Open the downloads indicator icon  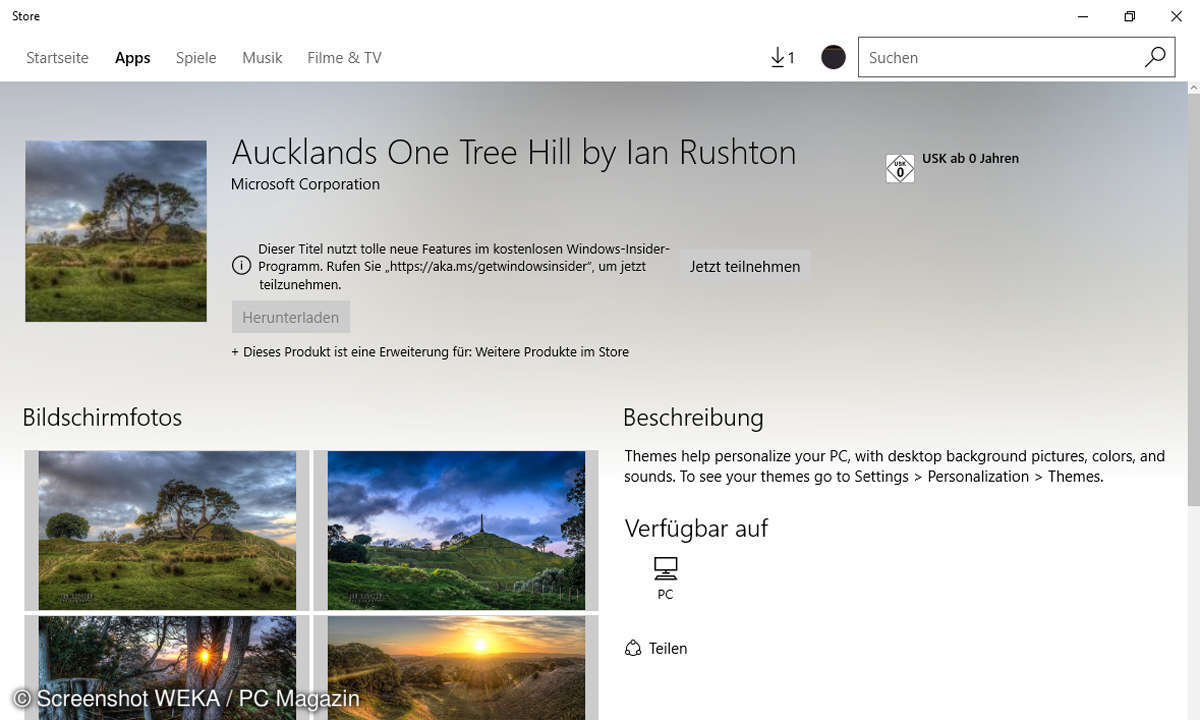click(782, 58)
